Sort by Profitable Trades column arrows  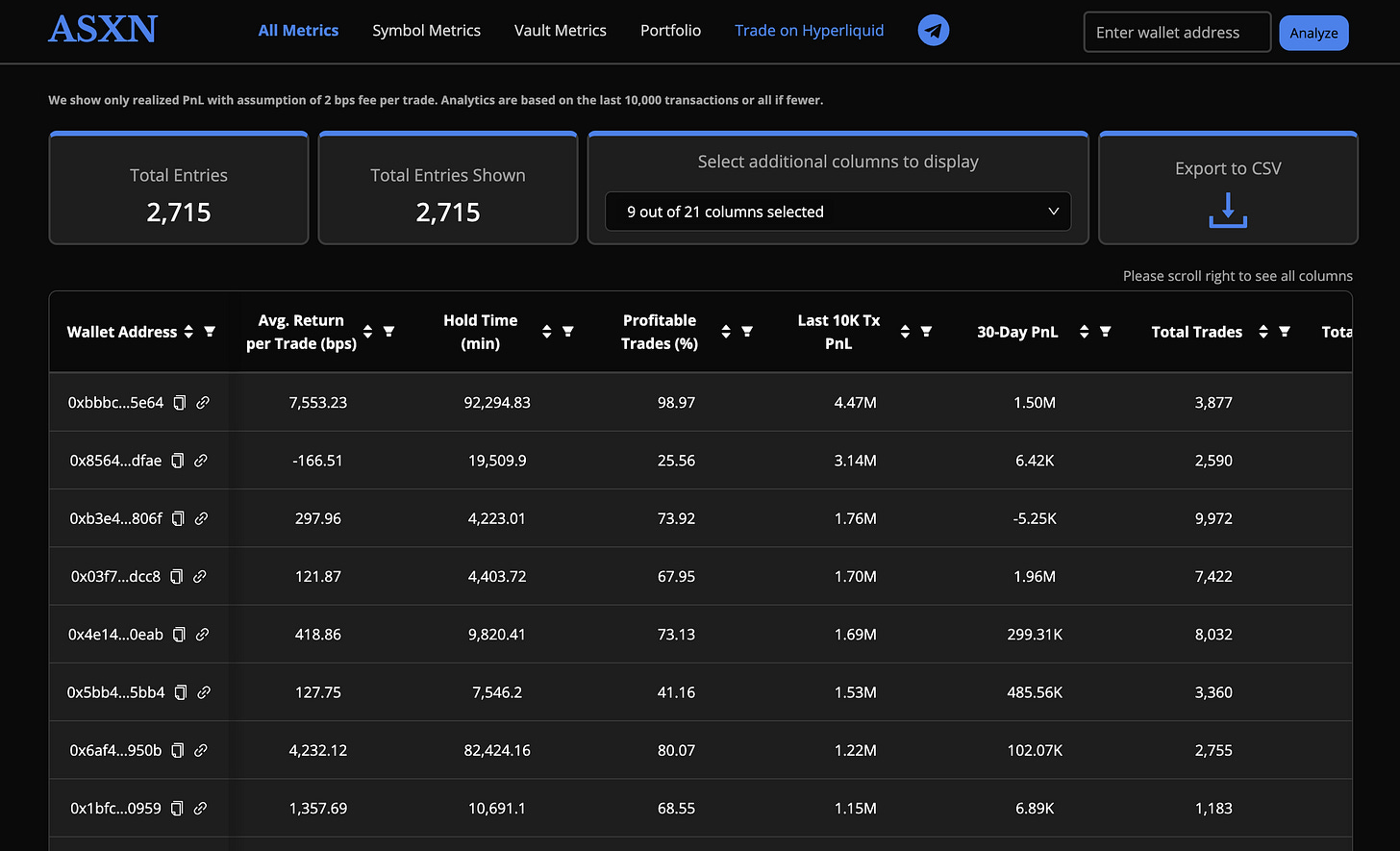(x=726, y=332)
